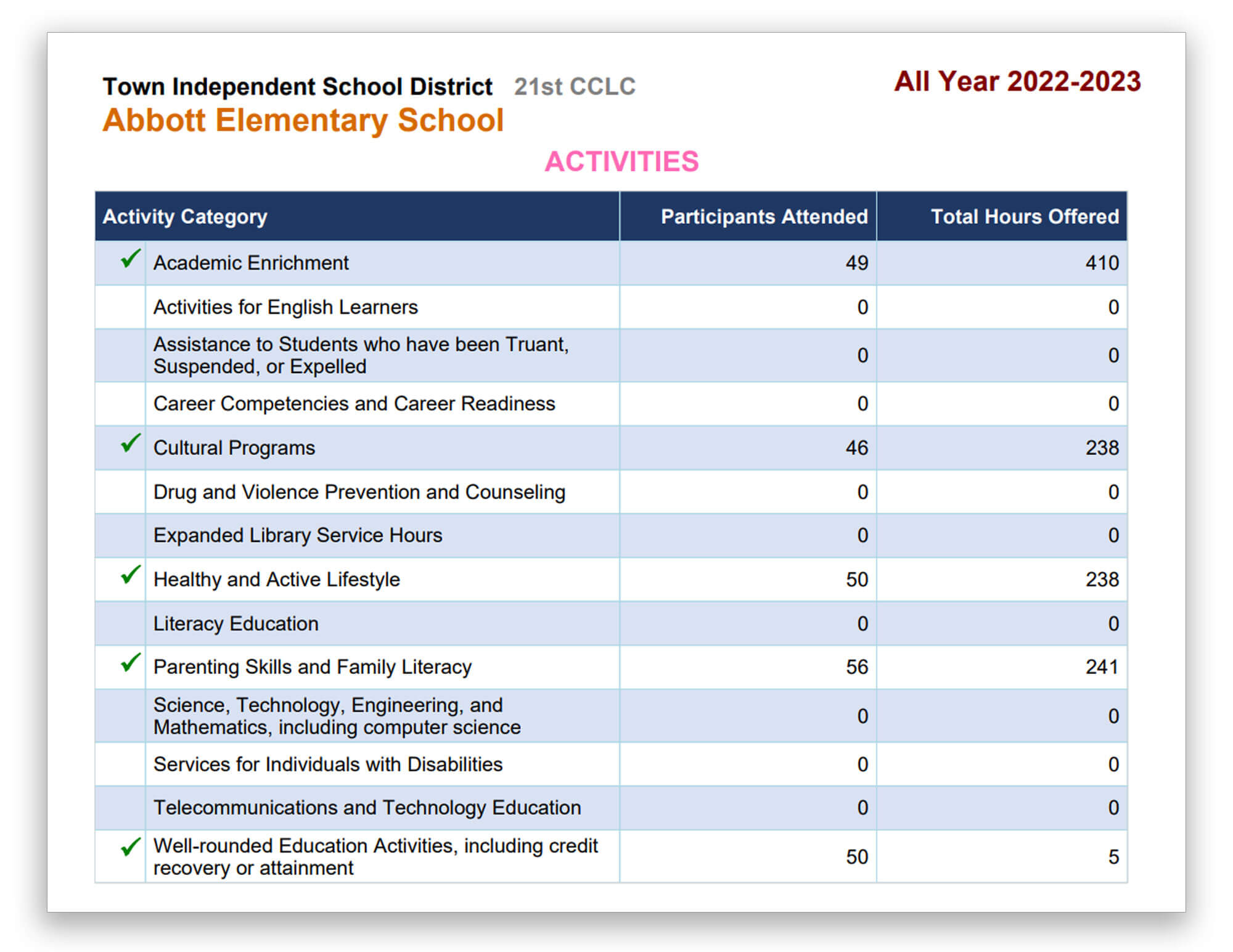Select Expanded Library Service Hours row

[x=298, y=535]
